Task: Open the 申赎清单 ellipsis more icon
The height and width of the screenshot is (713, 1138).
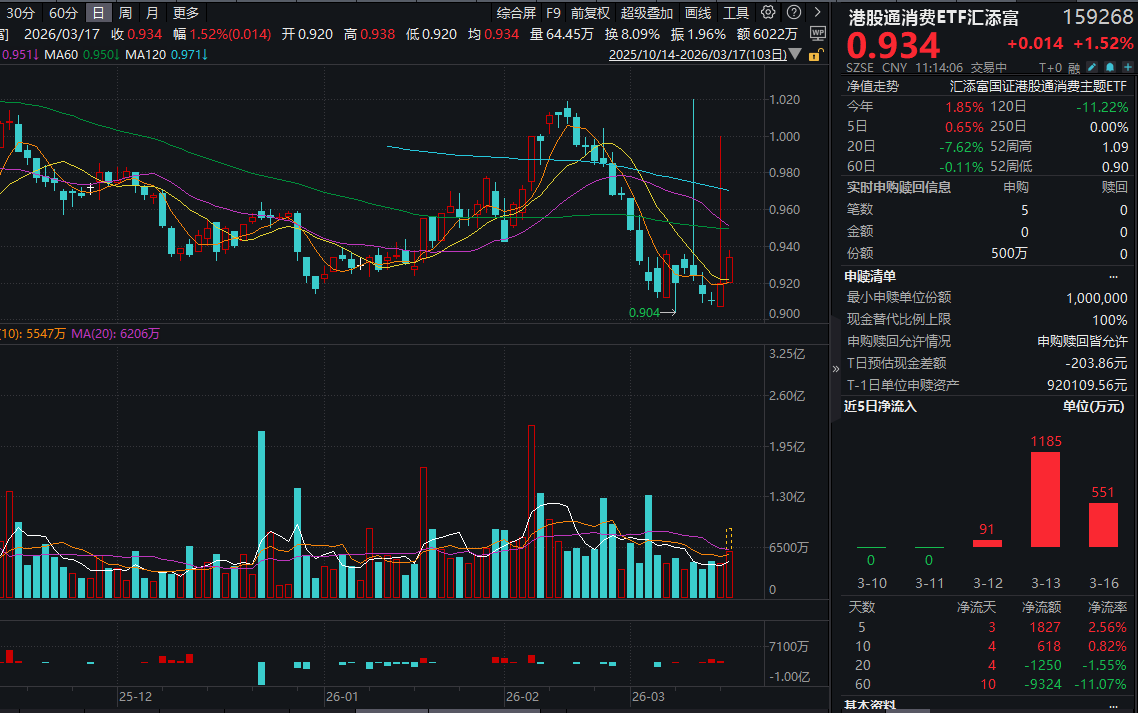Action: click(1113, 276)
